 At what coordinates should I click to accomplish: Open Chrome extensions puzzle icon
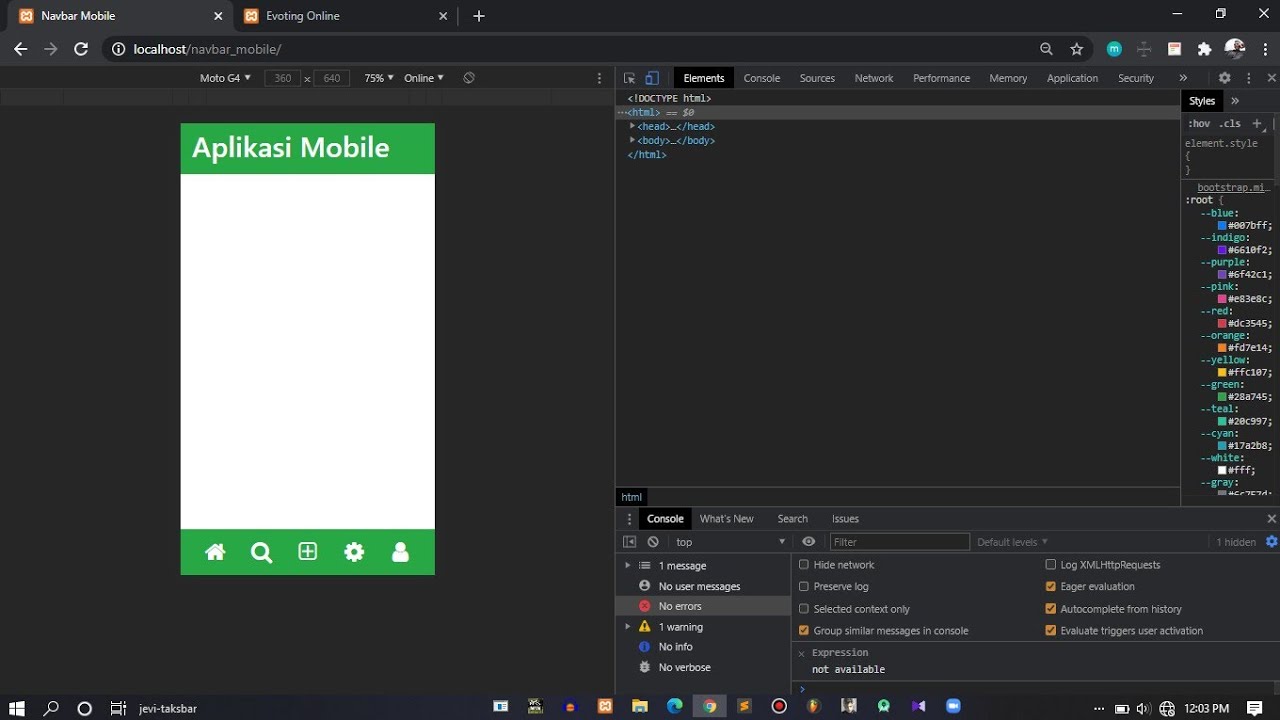(1204, 49)
